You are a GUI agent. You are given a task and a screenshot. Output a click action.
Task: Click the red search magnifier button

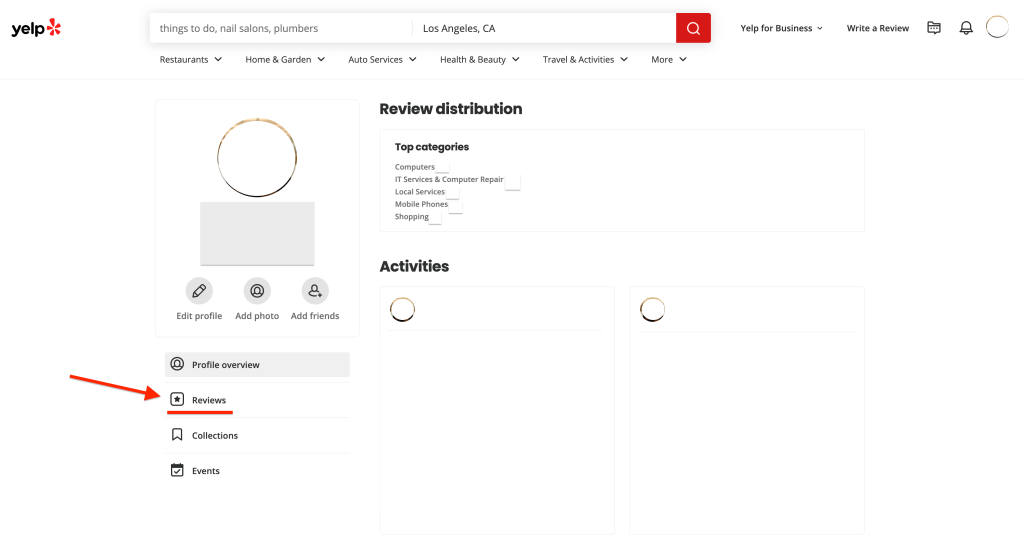693,28
